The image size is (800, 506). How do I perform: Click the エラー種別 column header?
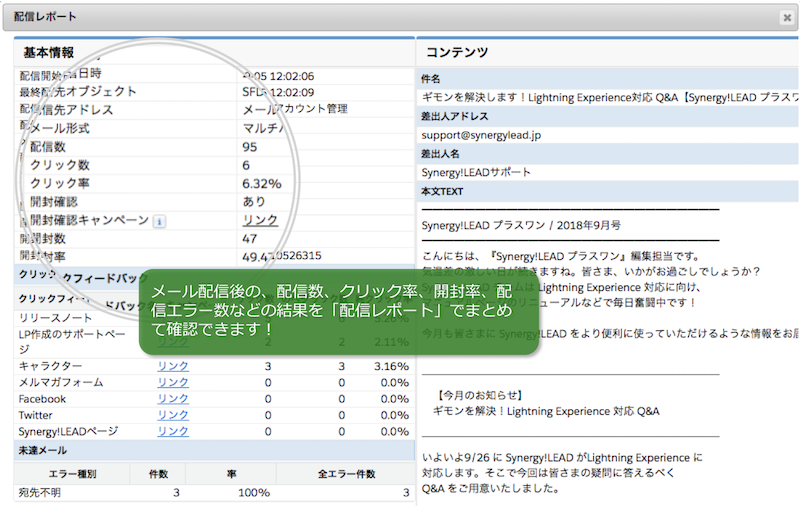[72, 474]
